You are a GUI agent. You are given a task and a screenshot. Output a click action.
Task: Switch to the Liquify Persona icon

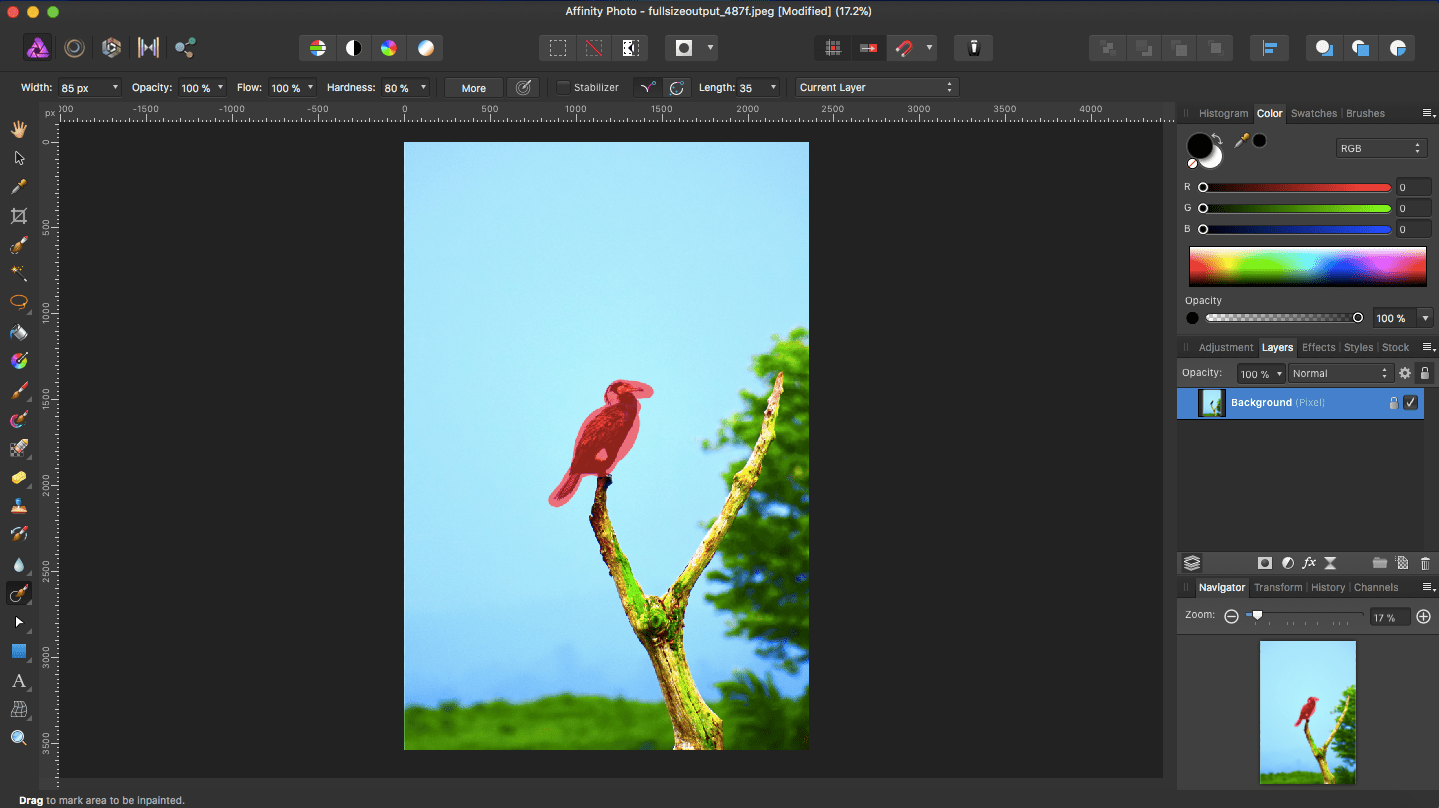click(74, 47)
